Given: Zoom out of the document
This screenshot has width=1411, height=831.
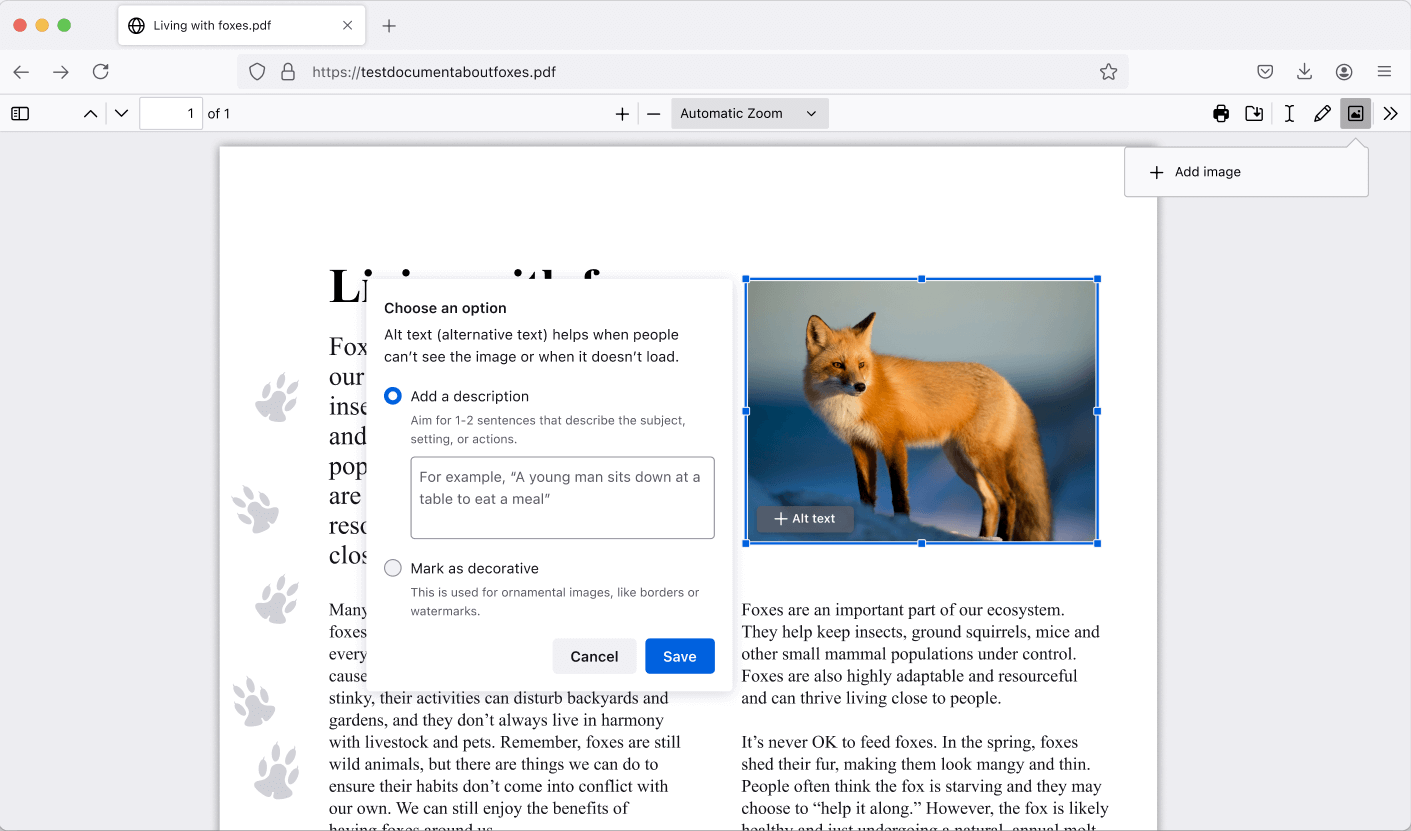Looking at the screenshot, I should coord(653,113).
